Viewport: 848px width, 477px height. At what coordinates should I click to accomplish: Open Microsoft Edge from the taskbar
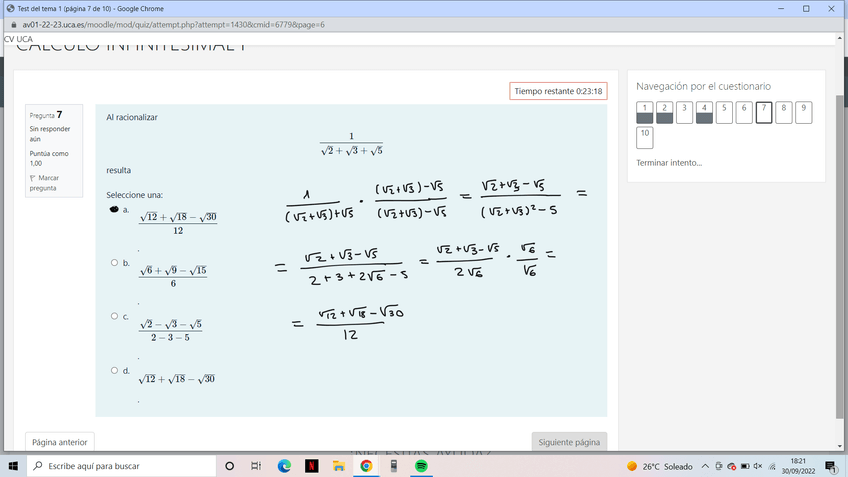pos(284,466)
